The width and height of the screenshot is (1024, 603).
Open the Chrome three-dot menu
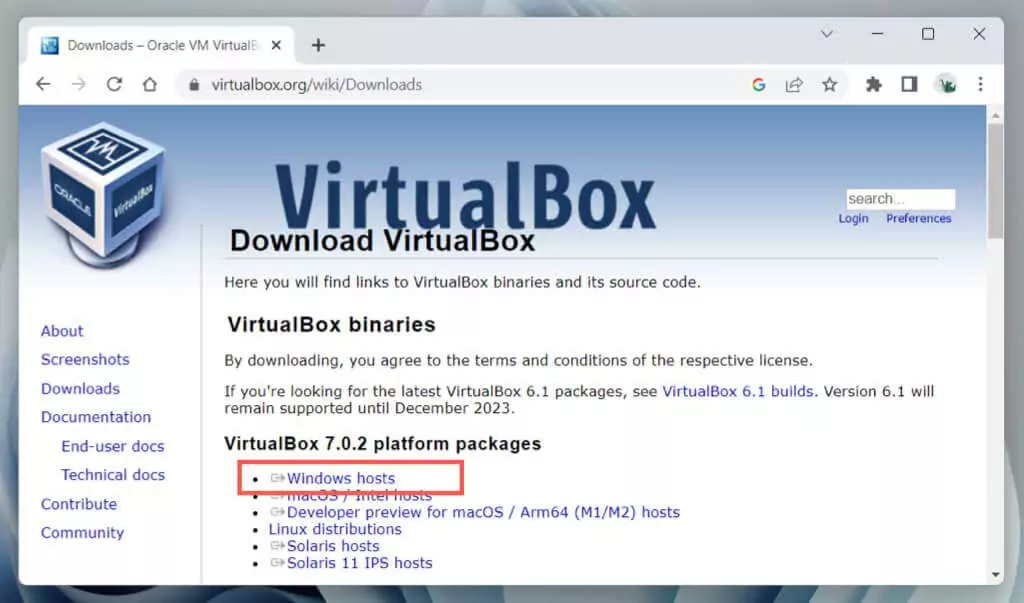[x=980, y=84]
